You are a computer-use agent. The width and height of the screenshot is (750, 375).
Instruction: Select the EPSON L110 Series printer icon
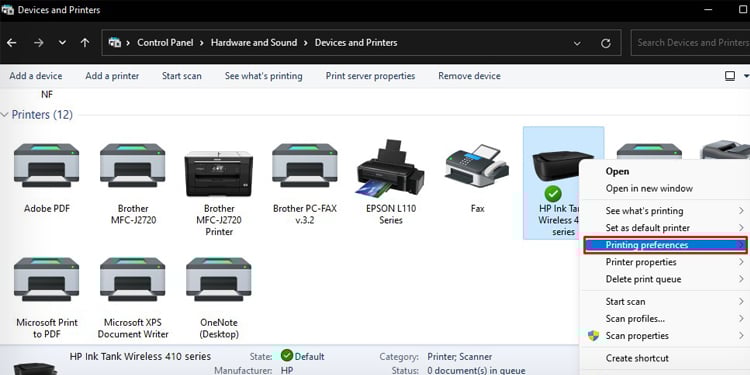pyautogui.click(x=390, y=168)
